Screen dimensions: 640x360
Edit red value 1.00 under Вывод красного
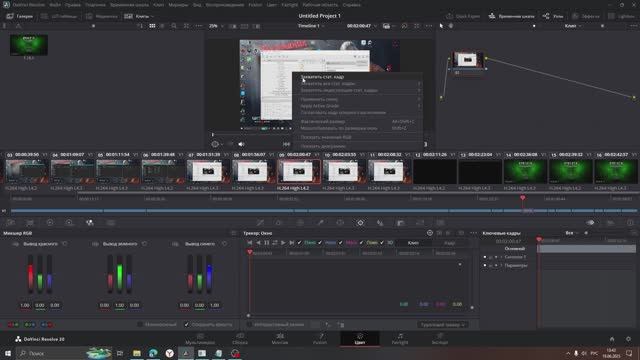coord(25,305)
